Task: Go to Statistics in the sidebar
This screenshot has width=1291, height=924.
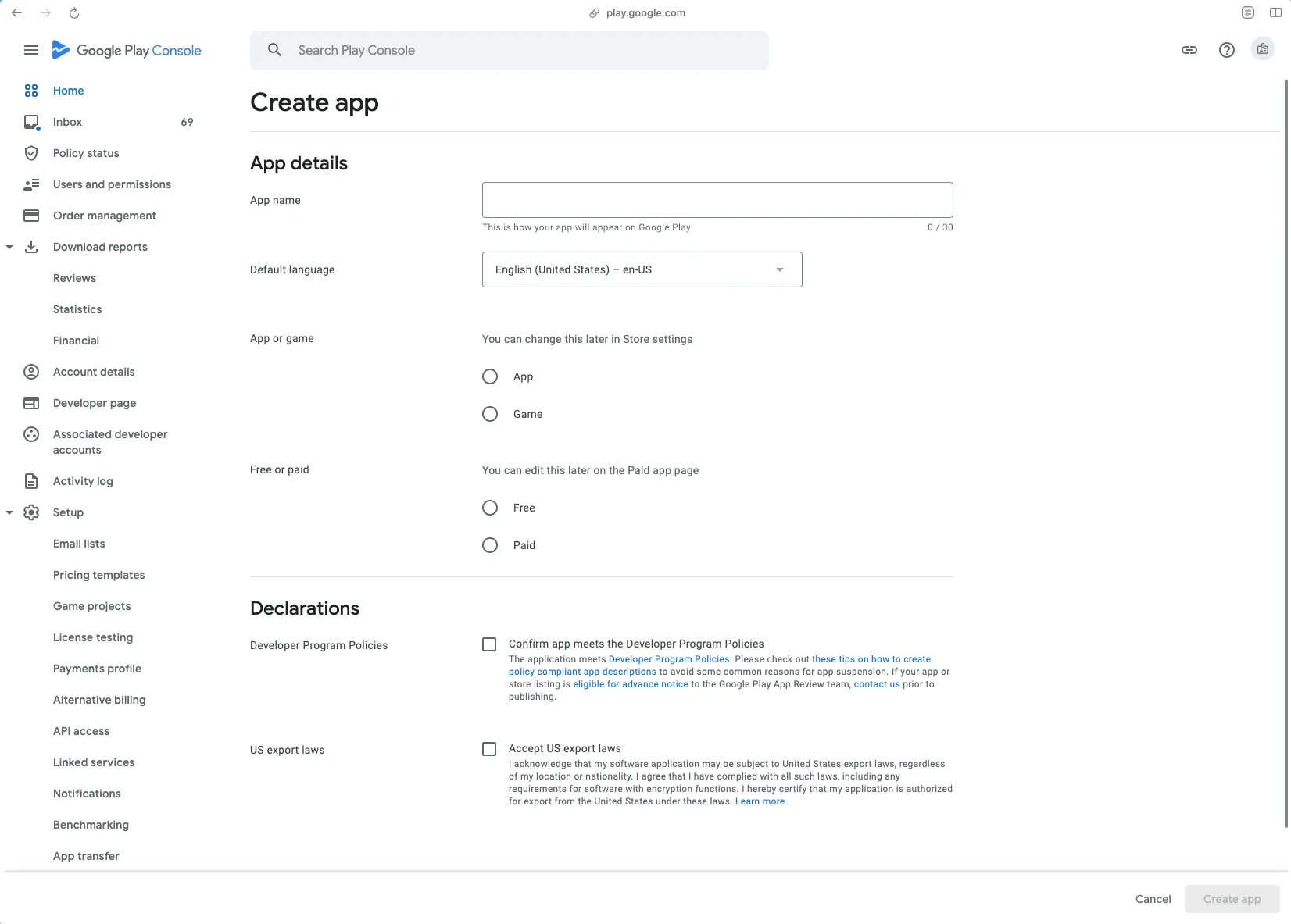Action: coord(77,309)
